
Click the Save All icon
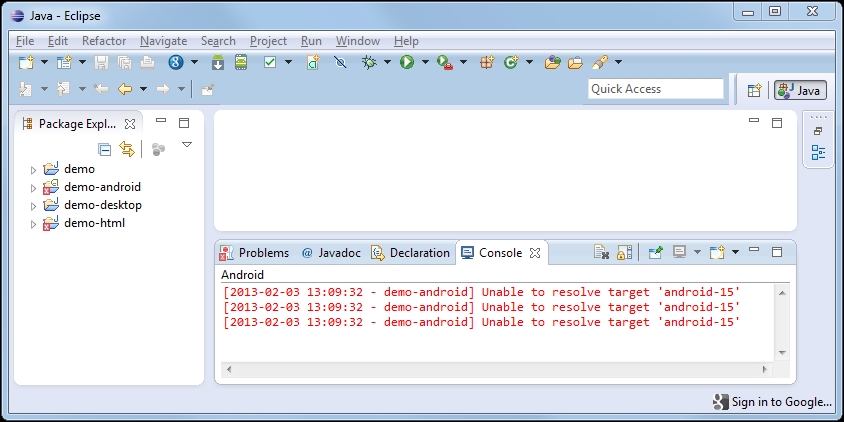coord(124,62)
